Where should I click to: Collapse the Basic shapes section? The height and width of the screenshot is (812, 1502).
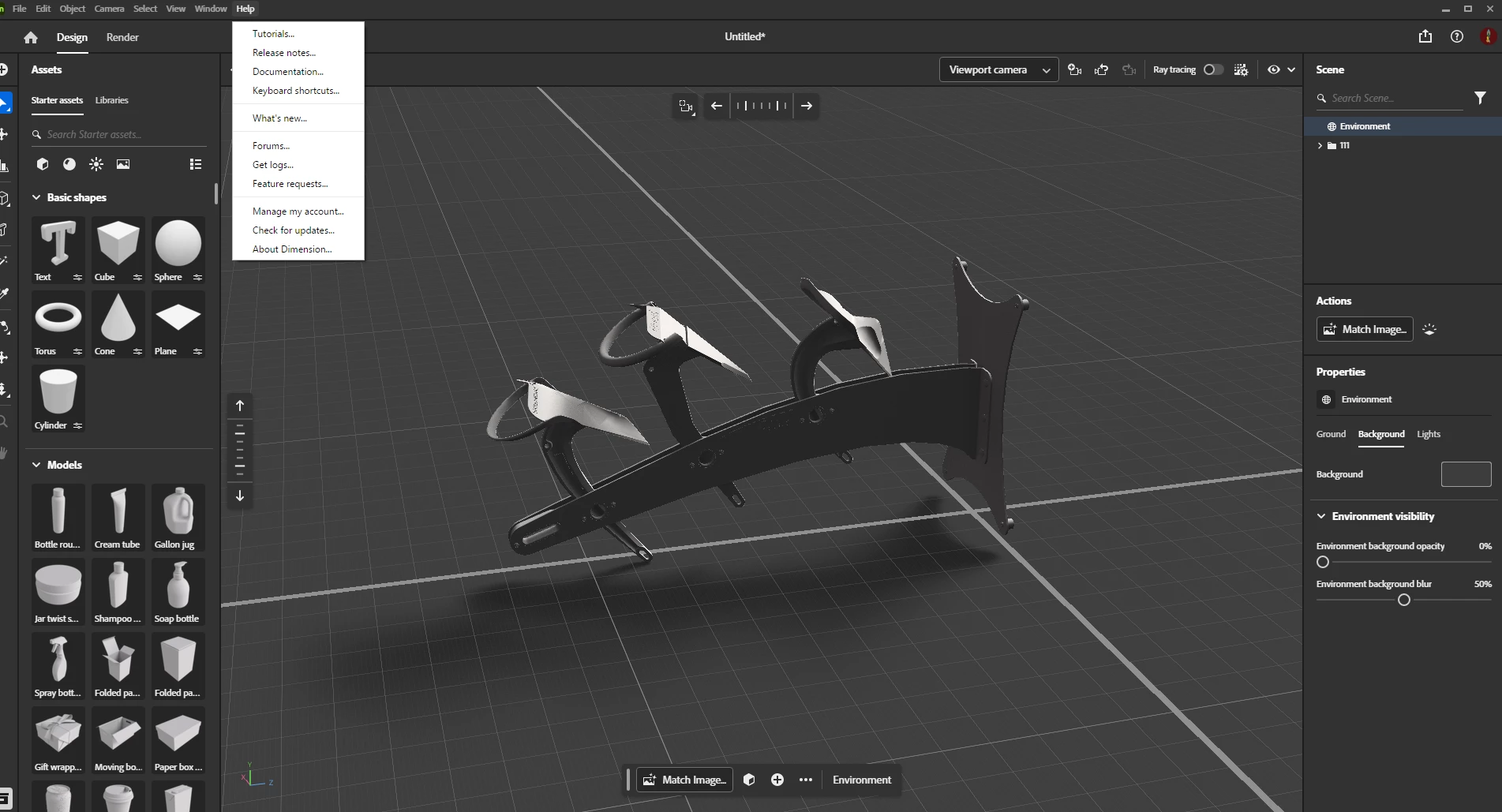[36, 197]
